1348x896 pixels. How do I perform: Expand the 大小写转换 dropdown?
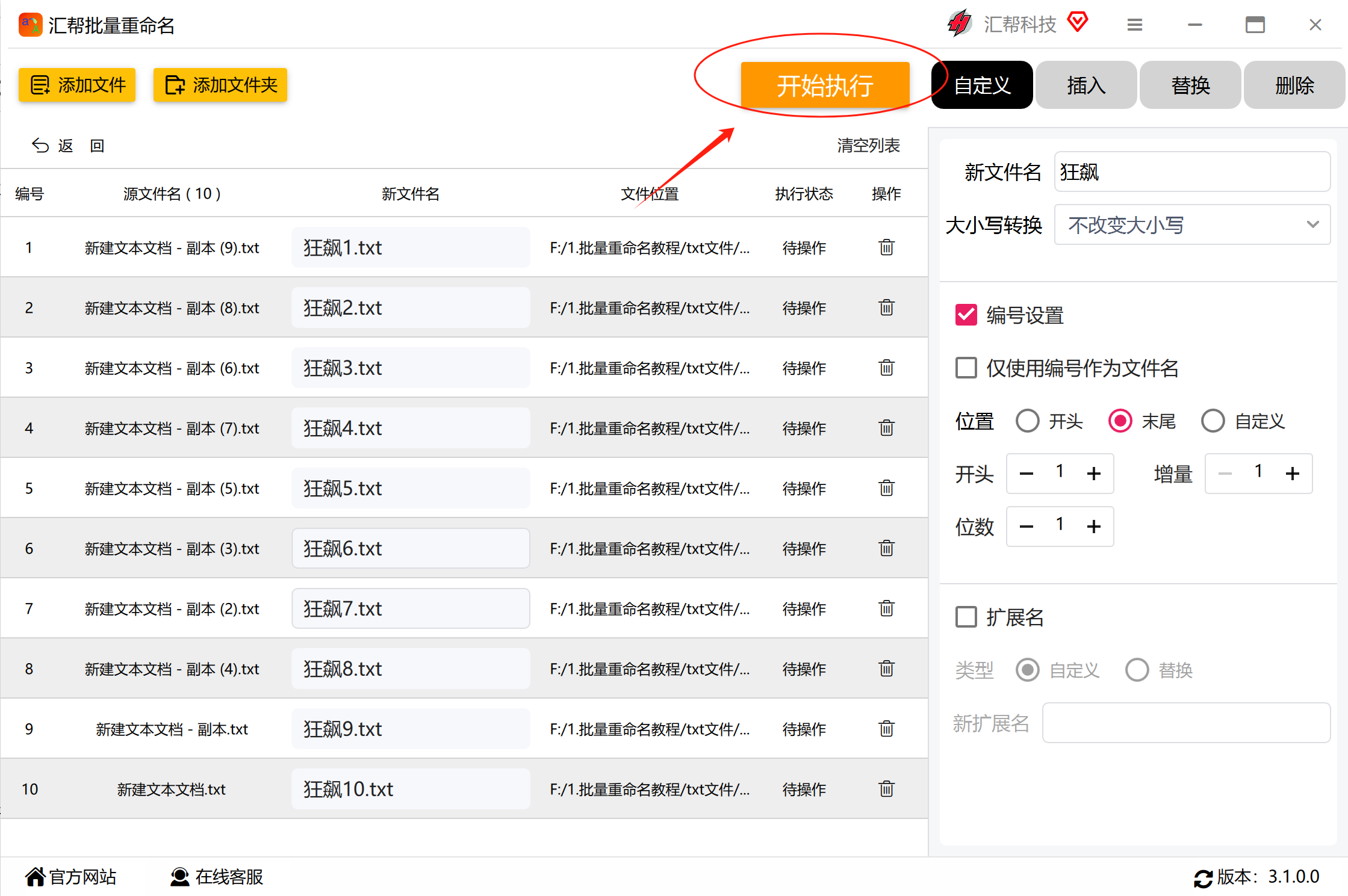coord(1192,224)
